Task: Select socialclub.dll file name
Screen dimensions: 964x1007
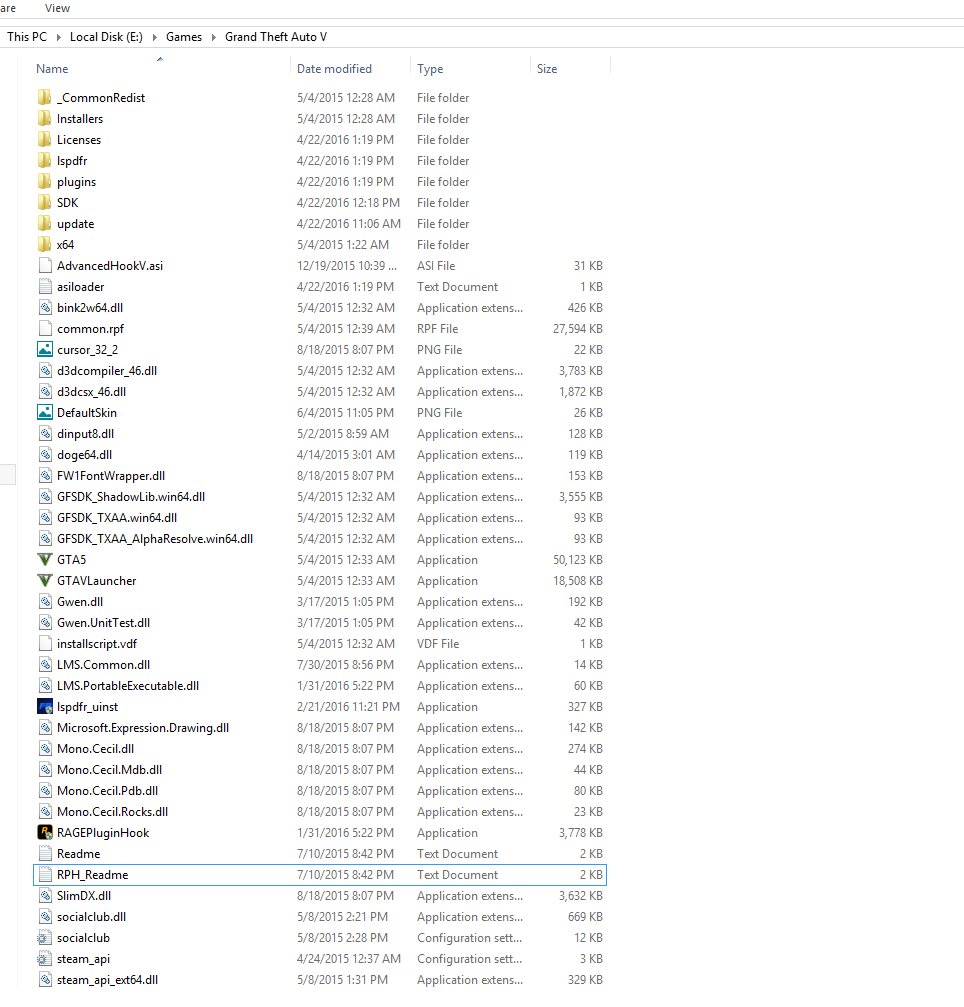Action: point(91,916)
